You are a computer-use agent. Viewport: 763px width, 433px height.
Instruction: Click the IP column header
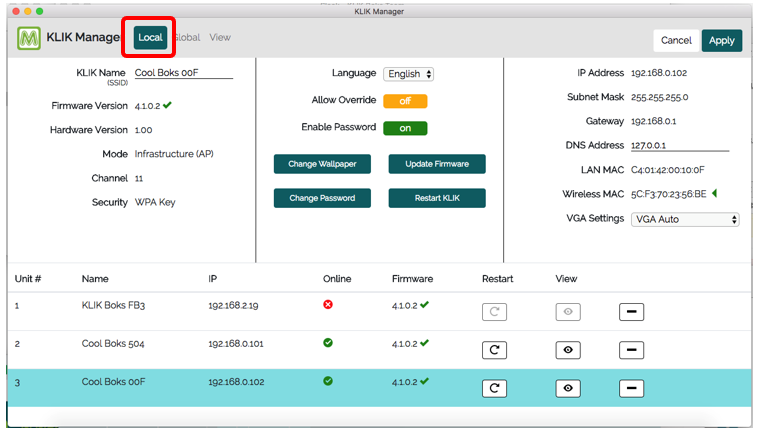212,279
